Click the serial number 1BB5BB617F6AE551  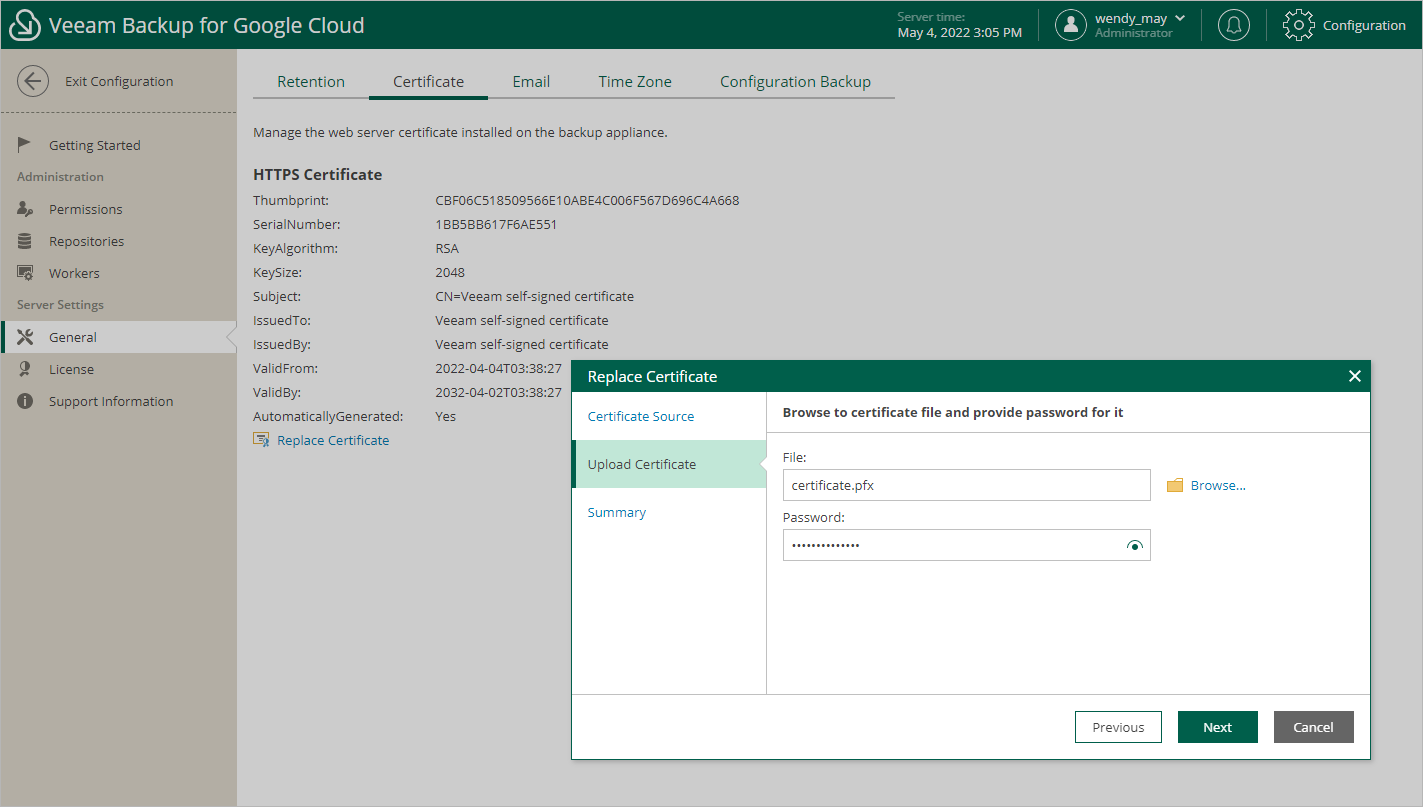(496, 224)
